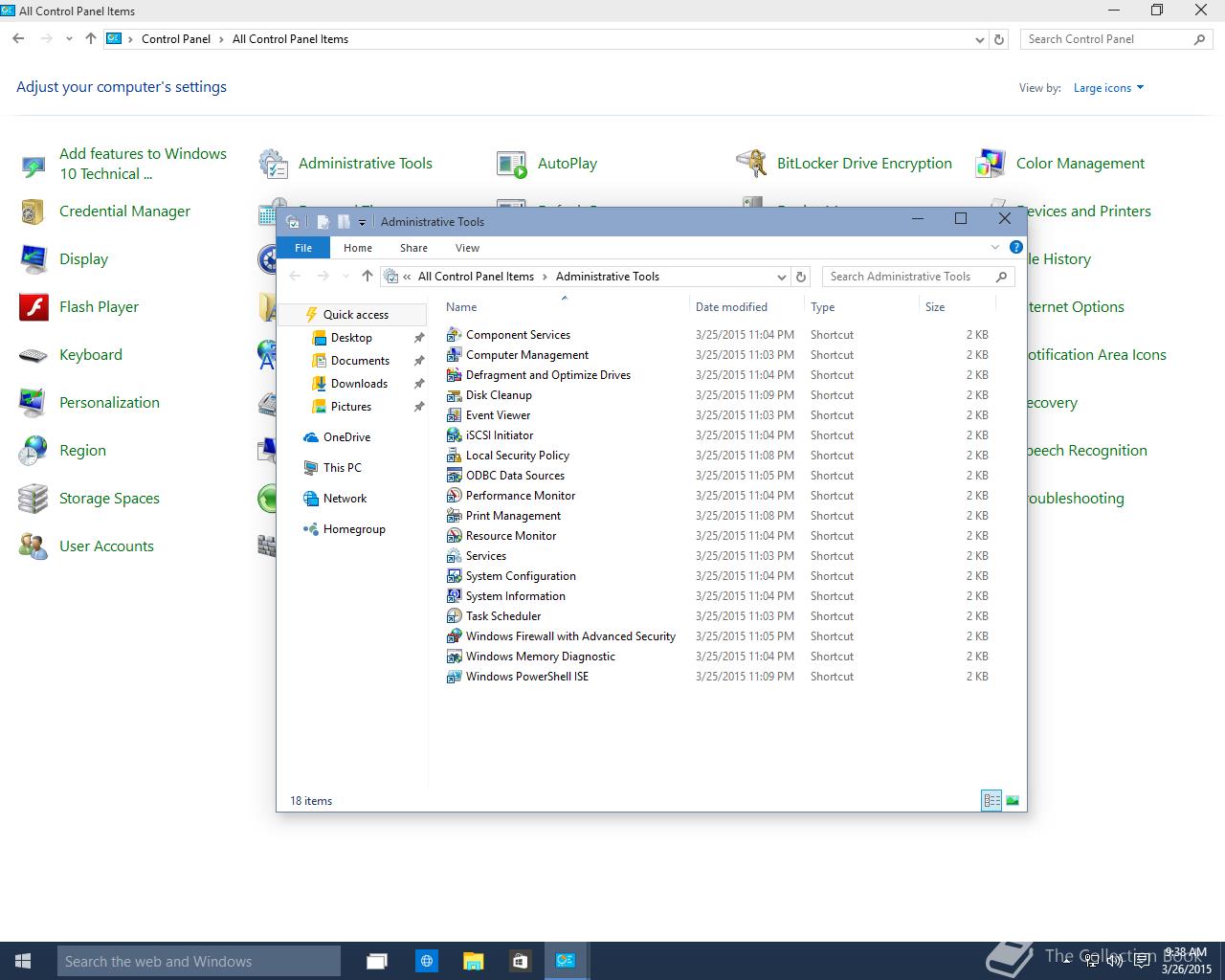The width and height of the screenshot is (1225, 980).
Task: Open the Storage Spaces icon
Action: point(33,499)
